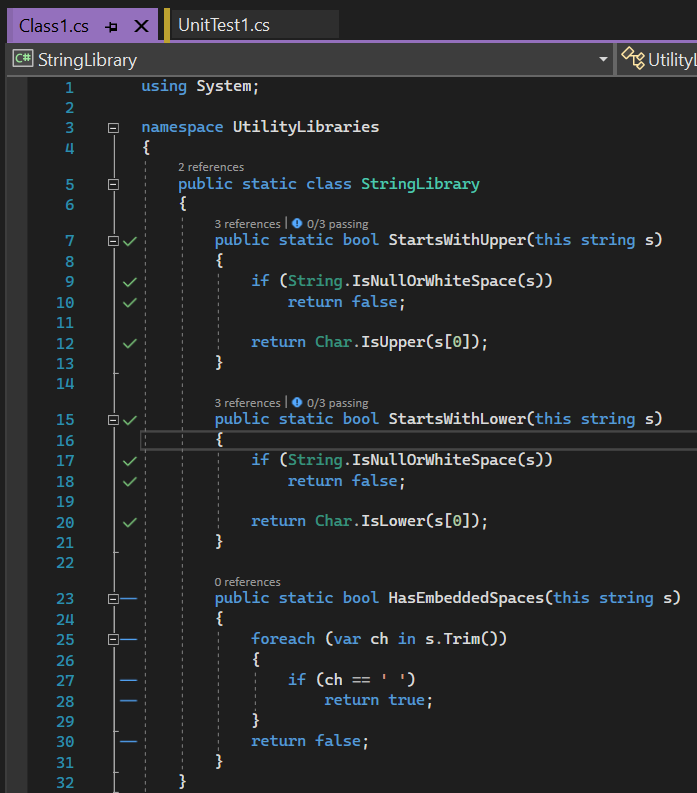Click blue dash marker beside 'return true' line

pyautogui.click(x=128, y=700)
